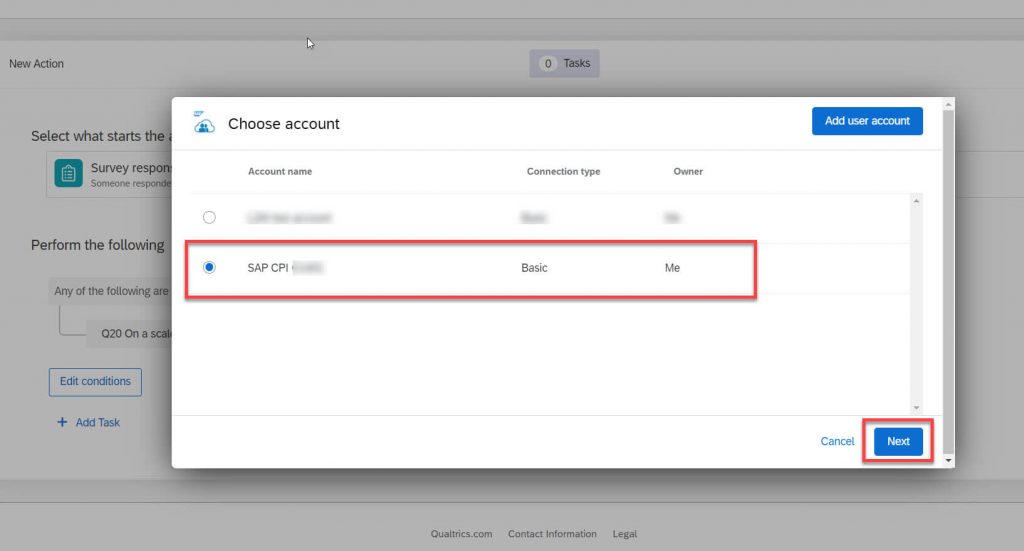Open the Legal footer link
The height and width of the screenshot is (551, 1024).
[624, 533]
